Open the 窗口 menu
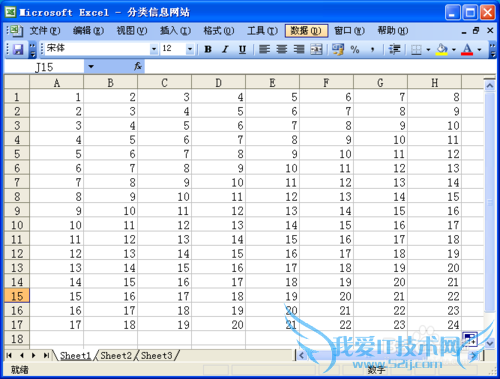This screenshot has height=379, width=500. pyautogui.click(x=350, y=31)
